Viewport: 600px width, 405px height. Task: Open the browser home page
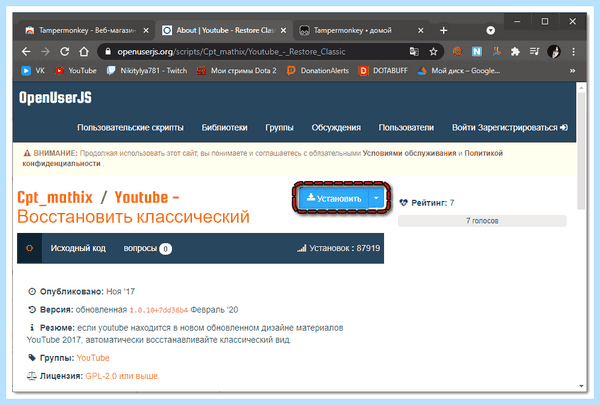click(84, 51)
